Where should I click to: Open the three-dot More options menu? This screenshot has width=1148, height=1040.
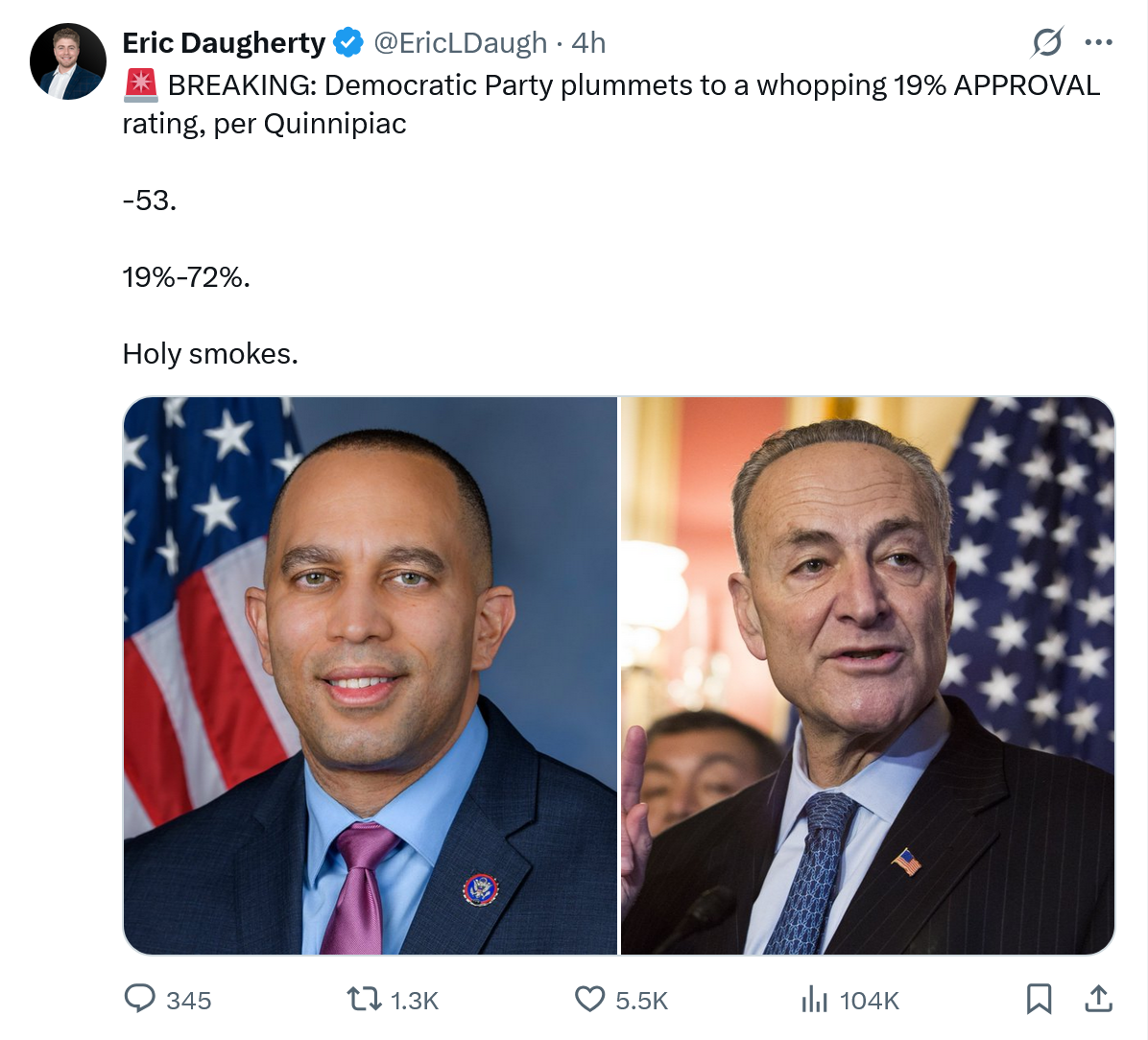[x=1098, y=42]
